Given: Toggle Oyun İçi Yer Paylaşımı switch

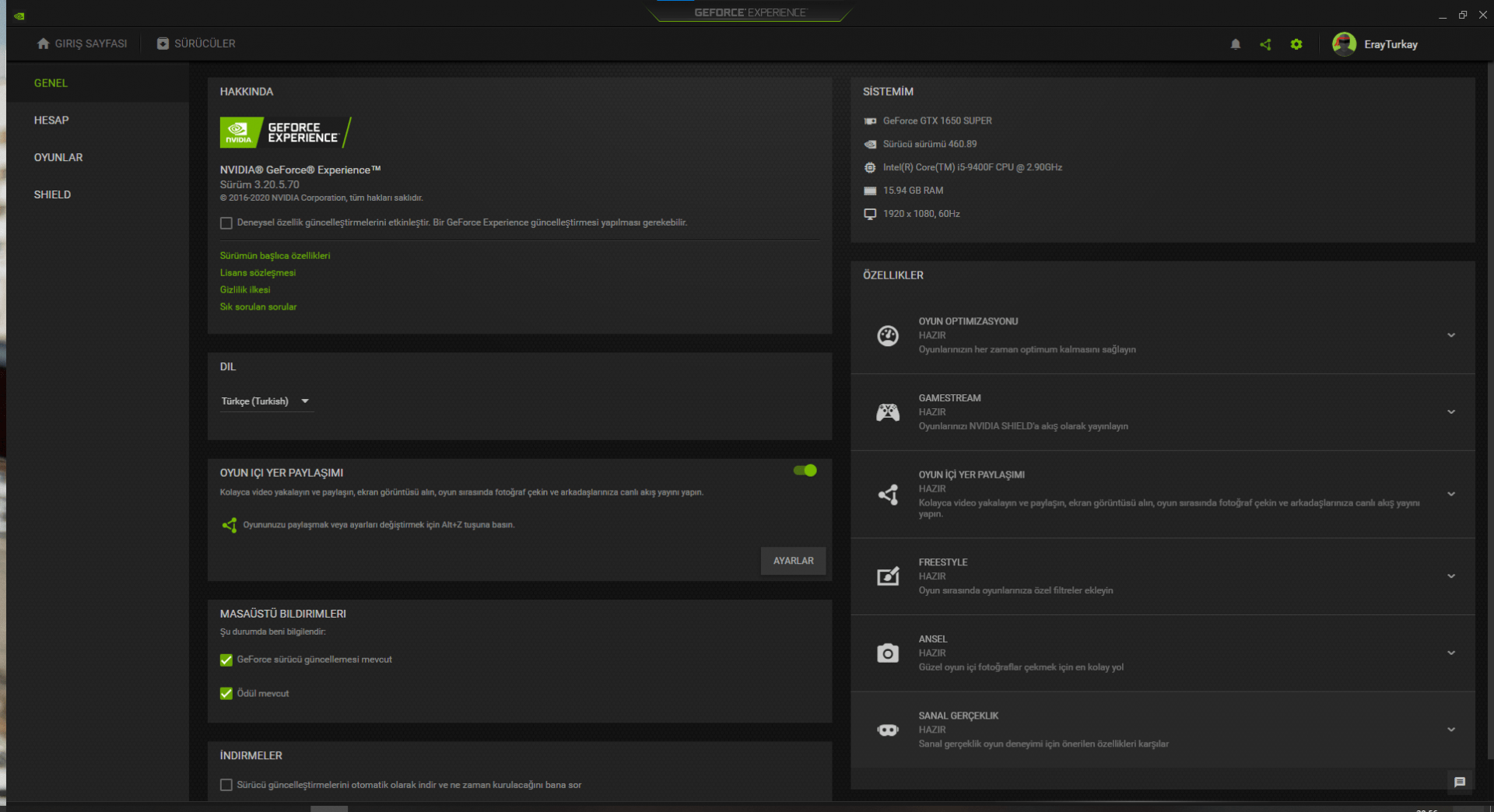Looking at the screenshot, I should point(805,471).
